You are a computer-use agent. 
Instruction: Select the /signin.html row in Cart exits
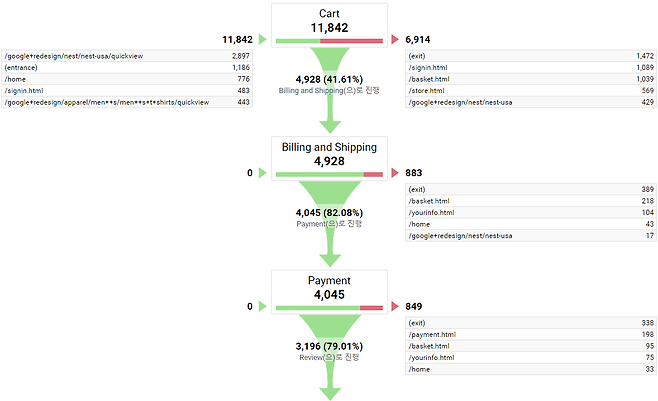[x=531, y=67]
